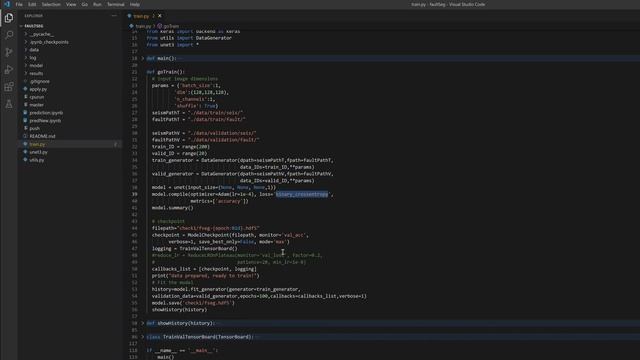Open the Run menu
The image size is (640, 360).
point(97,4)
